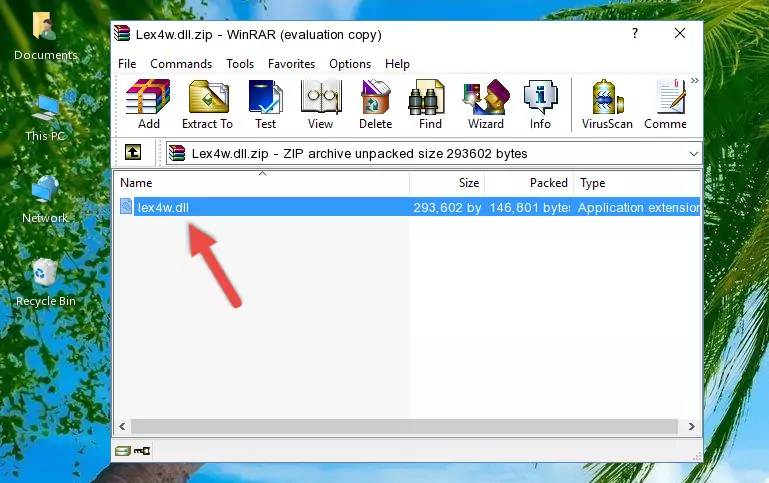This screenshot has width=769, height=483.
Task: Show archive Info
Action: [x=540, y=104]
